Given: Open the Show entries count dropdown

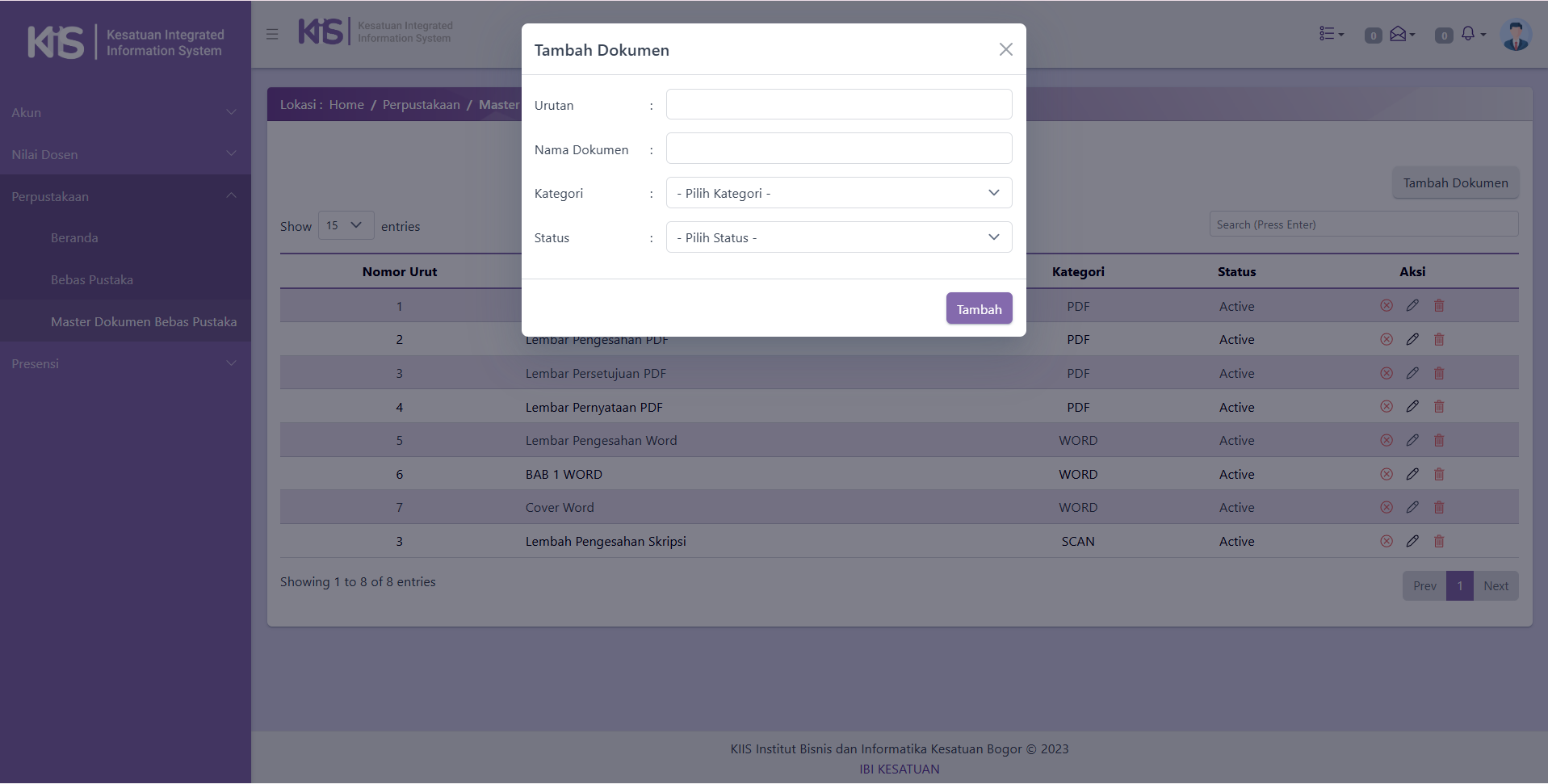Looking at the screenshot, I should [346, 226].
